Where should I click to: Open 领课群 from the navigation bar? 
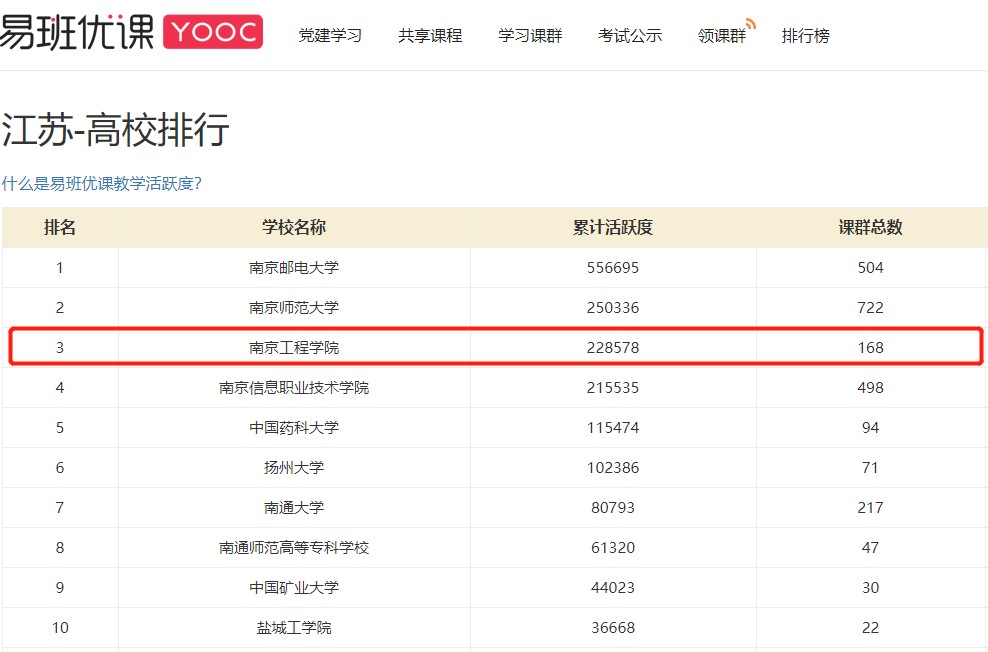pyautogui.click(x=721, y=36)
